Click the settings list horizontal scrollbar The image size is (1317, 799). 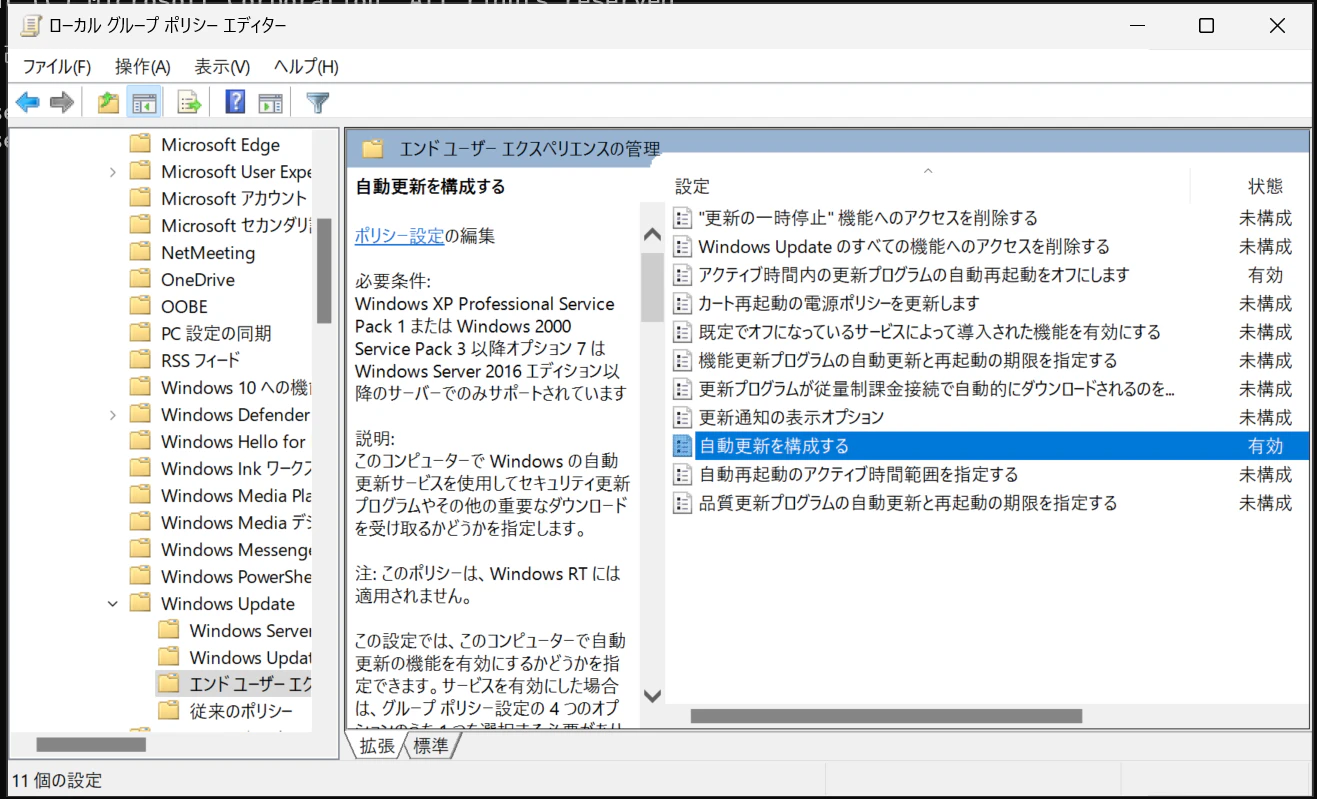click(x=887, y=716)
